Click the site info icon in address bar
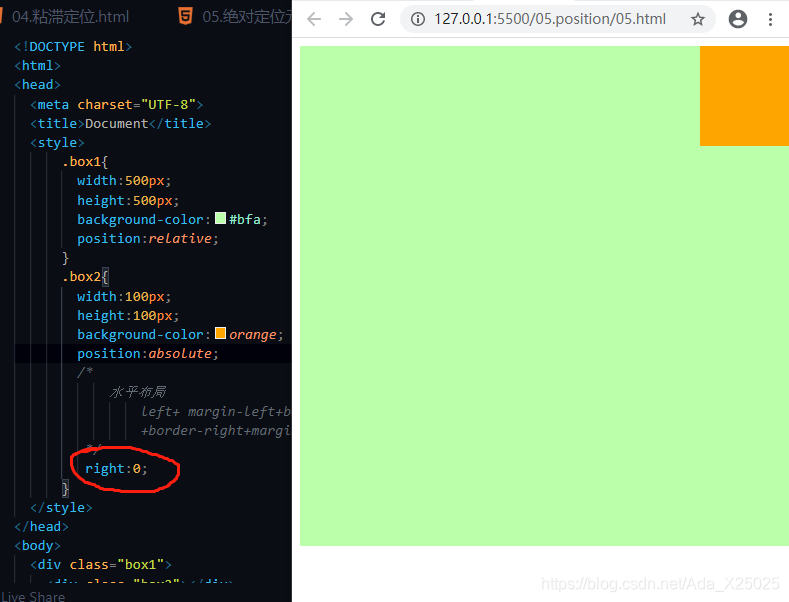789x602 pixels. tap(418, 19)
